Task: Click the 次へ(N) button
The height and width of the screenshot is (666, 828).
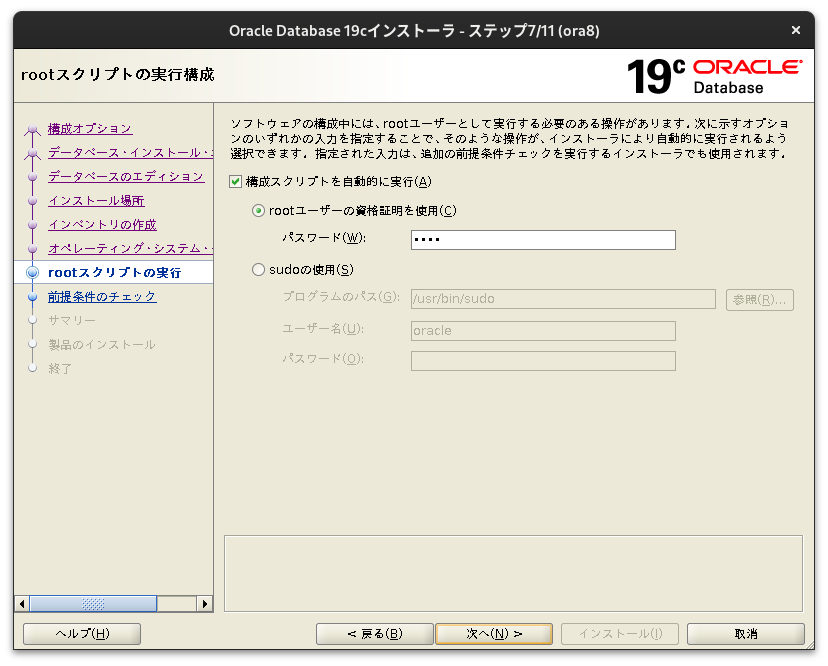Action: (x=494, y=633)
